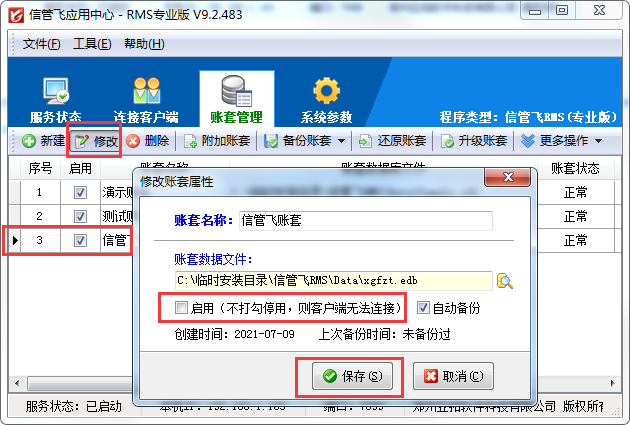Viewport: 630px width, 425px height.
Task: Open the 文件(F) menu
Action: 41,44
